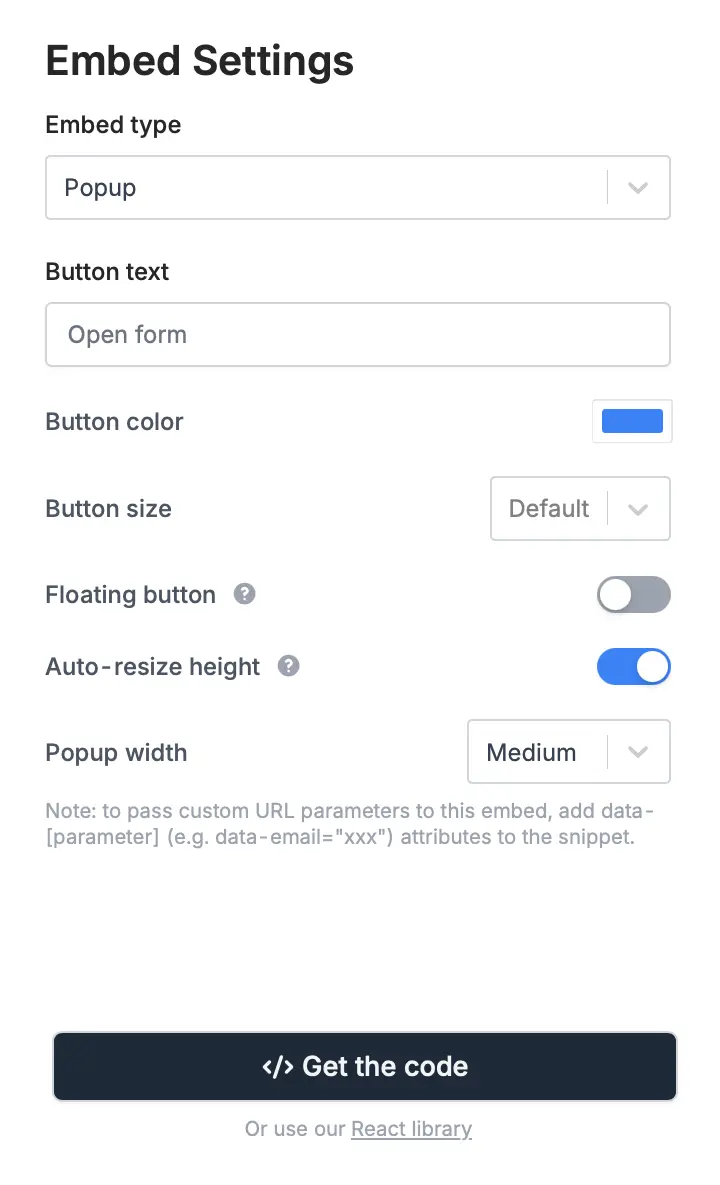
Task: Open the blue Button color swatch
Action: (632, 421)
